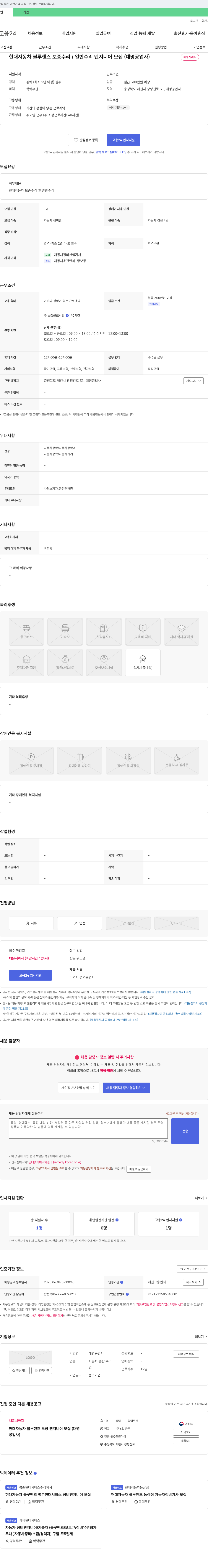The width and height of the screenshot is (208, 1568).
Task: Apply via top 고용24 입사지원 button
Action: click(x=123, y=140)
